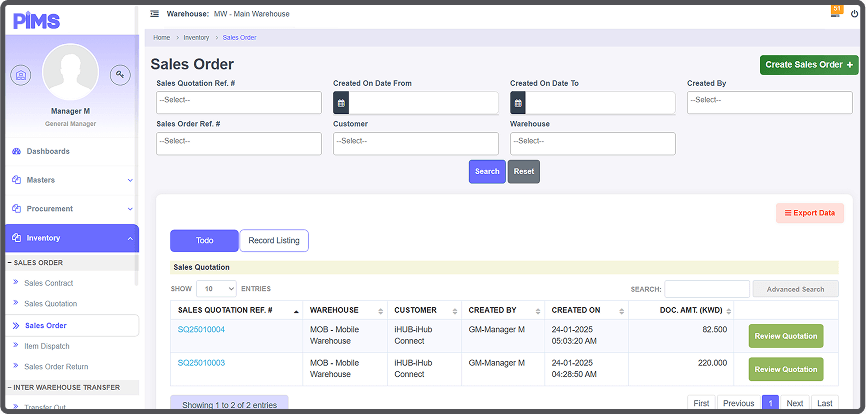
Task: Toggle sort on Created On column header
Action: (x=586, y=310)
